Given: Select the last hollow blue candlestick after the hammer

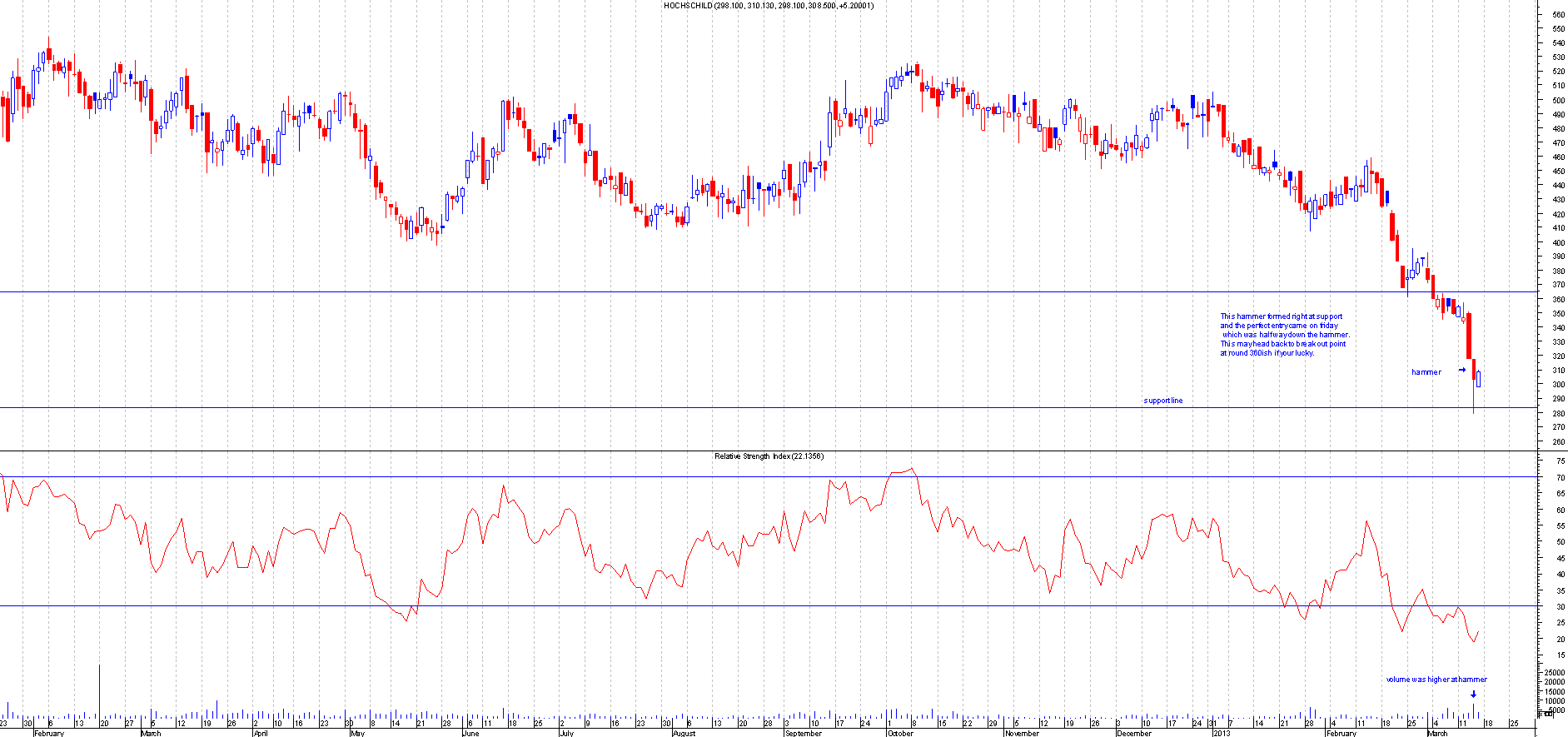Looking at the screenshot, I should [1478, 379].
